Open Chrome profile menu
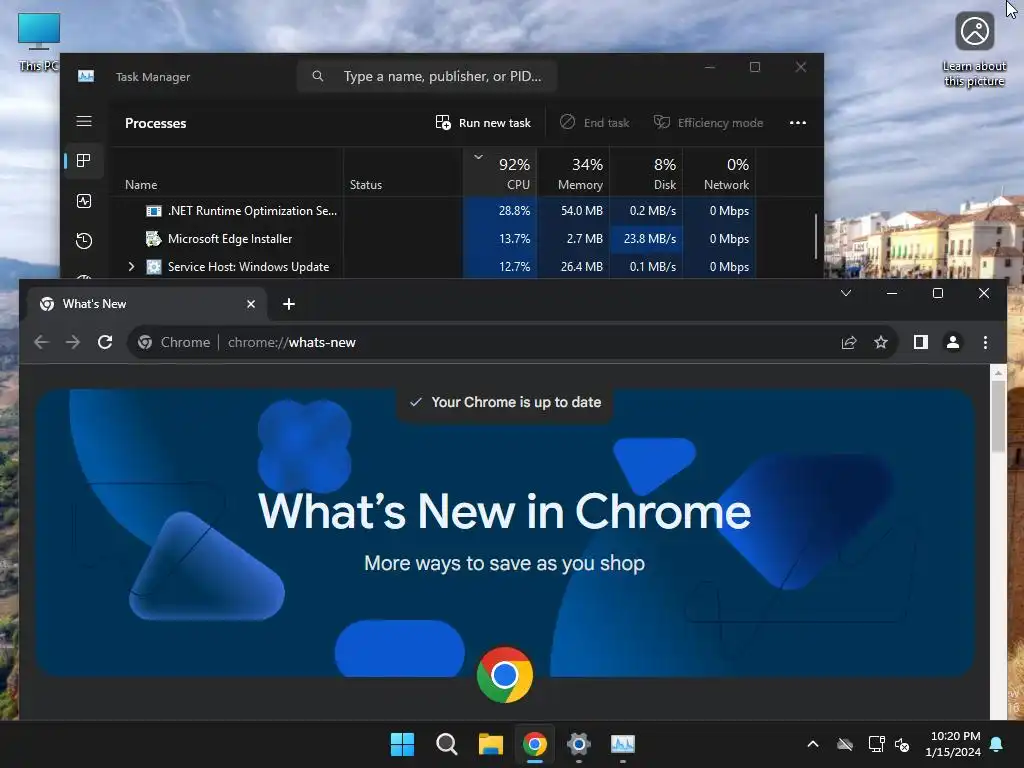1024x768 pixels. tap(953, 342)
